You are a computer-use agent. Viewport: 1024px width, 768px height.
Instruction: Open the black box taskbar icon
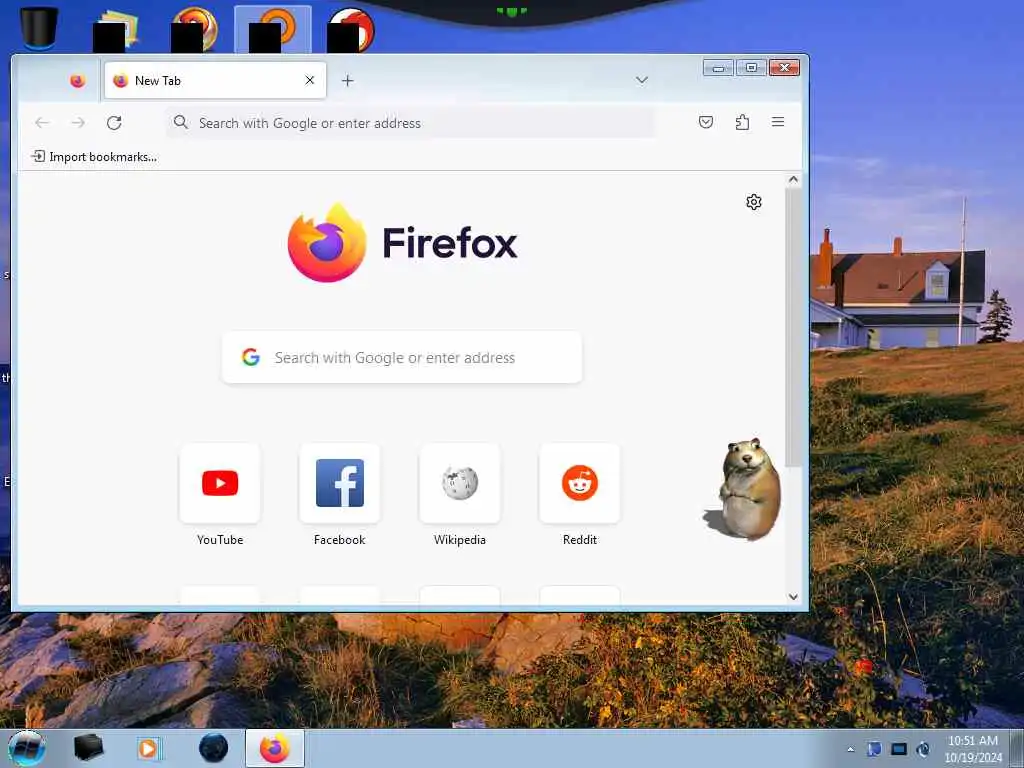pyautogui.click(x=88, y=748)
